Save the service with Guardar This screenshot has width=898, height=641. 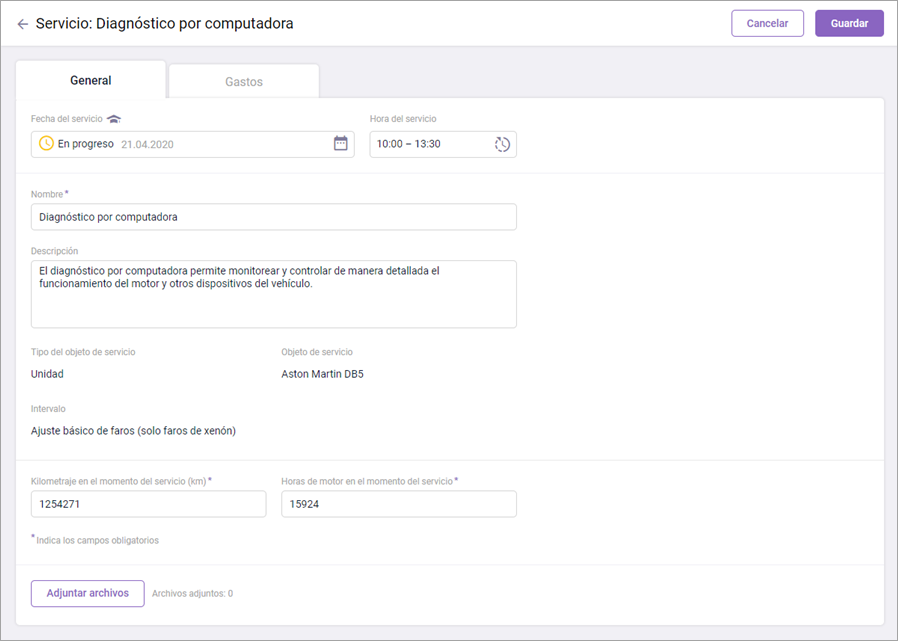(849, 23)
